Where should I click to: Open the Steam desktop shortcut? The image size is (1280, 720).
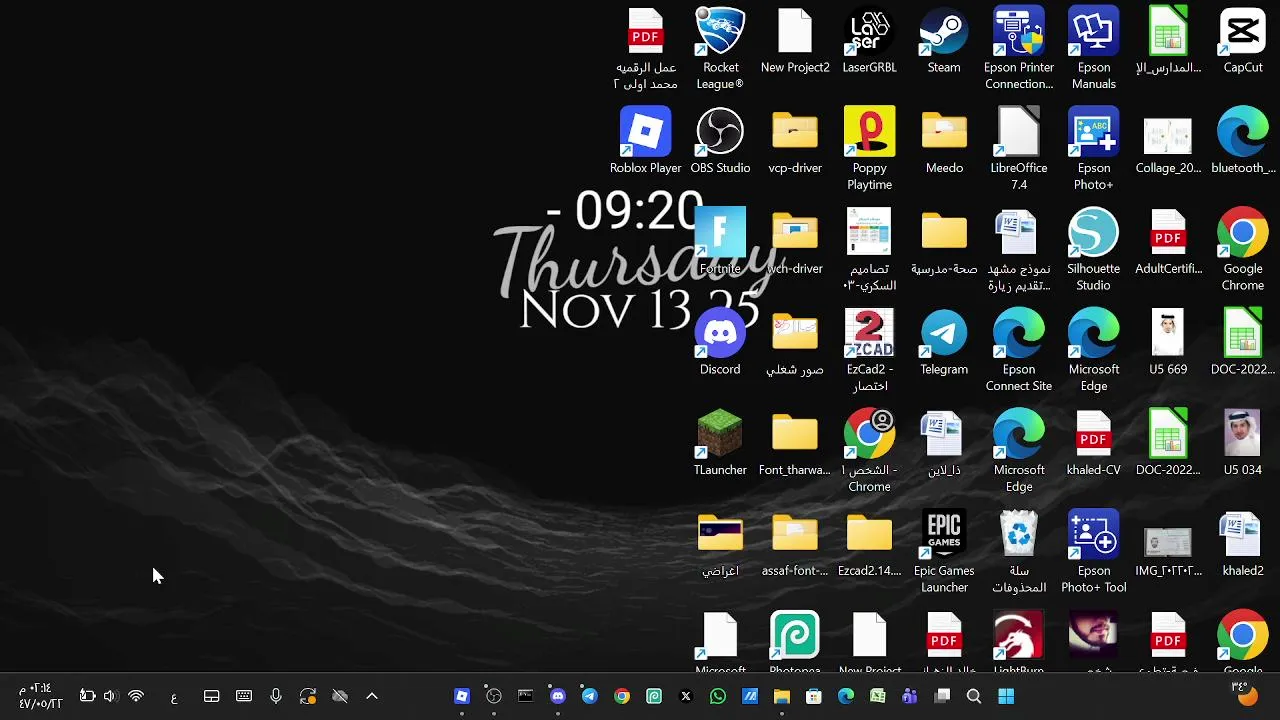[x=944, y=40]
